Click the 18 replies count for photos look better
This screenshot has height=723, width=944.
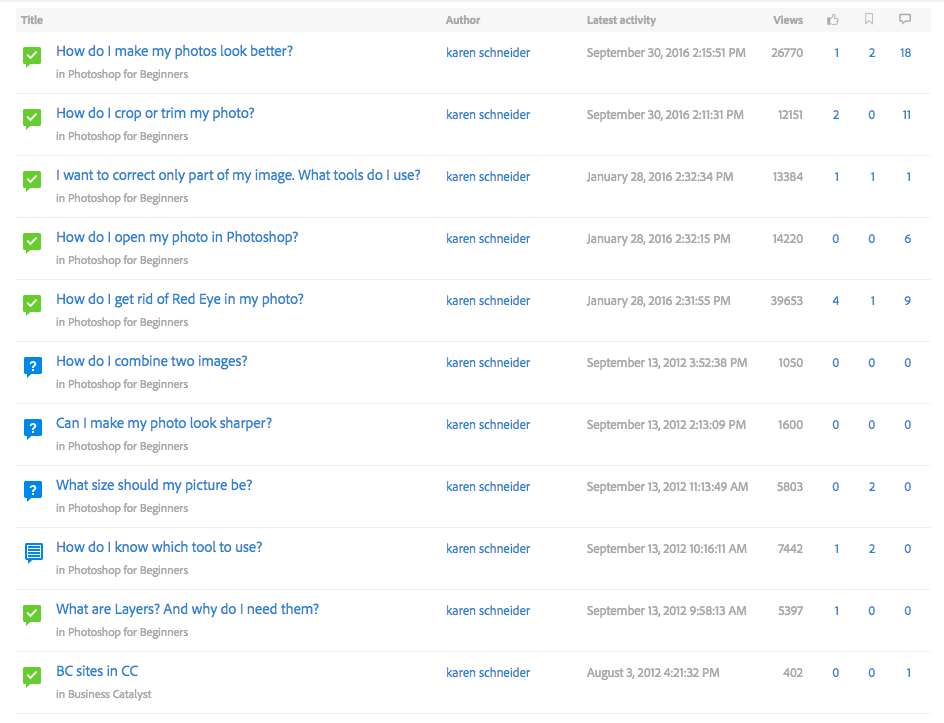905,53
